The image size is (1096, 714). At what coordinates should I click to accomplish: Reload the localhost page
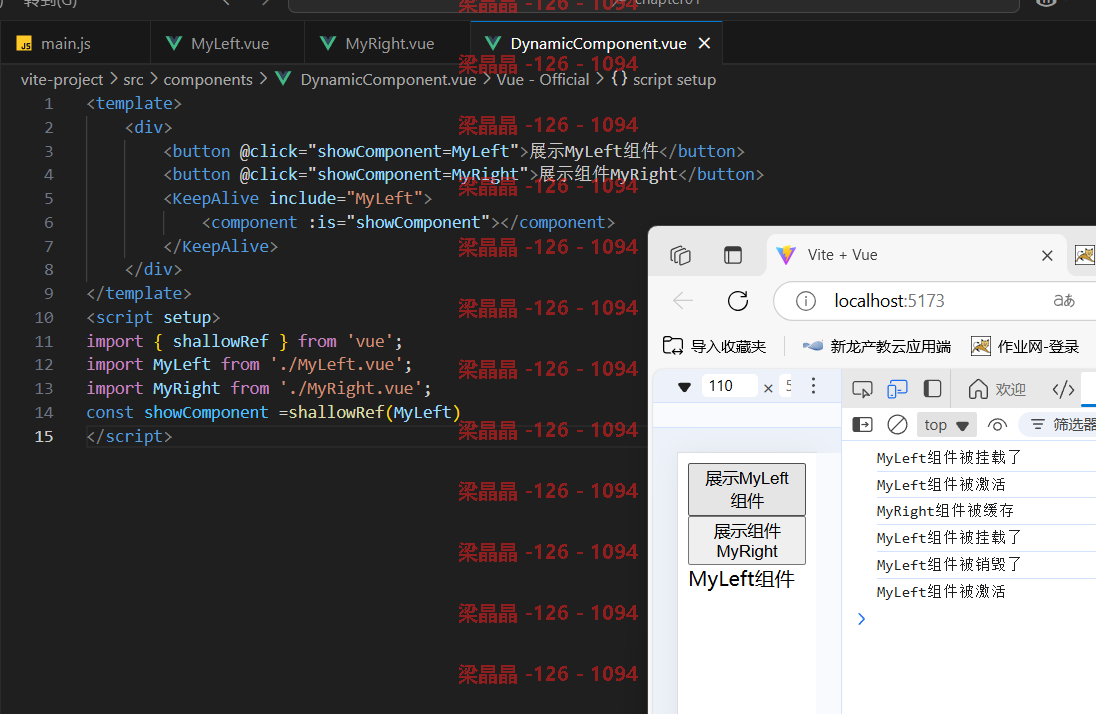738,301
